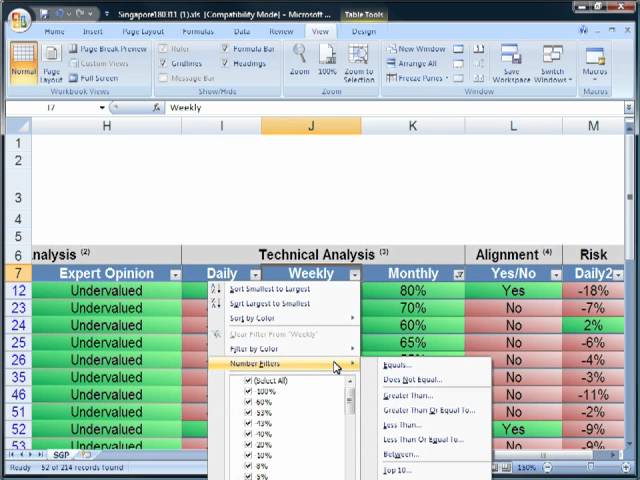Image resolution: width=640 pixels, height=480 pixels.
Task: Toggle the Formula Bar checkbox
Action: (x=225, y=49)
